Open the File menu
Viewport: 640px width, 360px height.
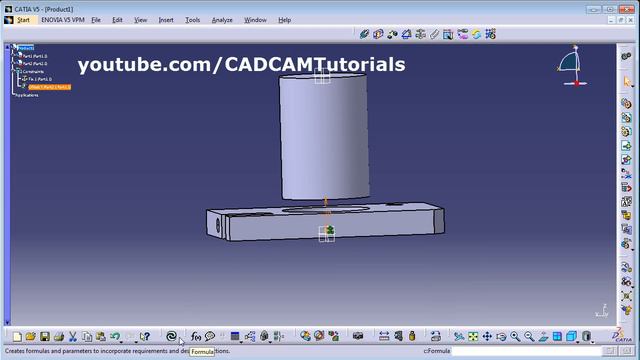click(96, 20)
